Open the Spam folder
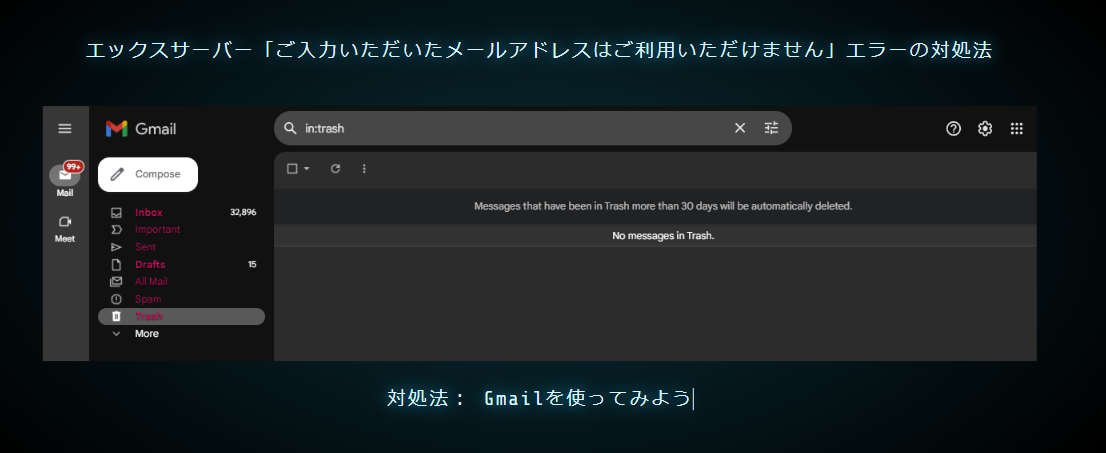Viewport: 1106px width, 453px height. pyautogui.click(x=148, y=299)
